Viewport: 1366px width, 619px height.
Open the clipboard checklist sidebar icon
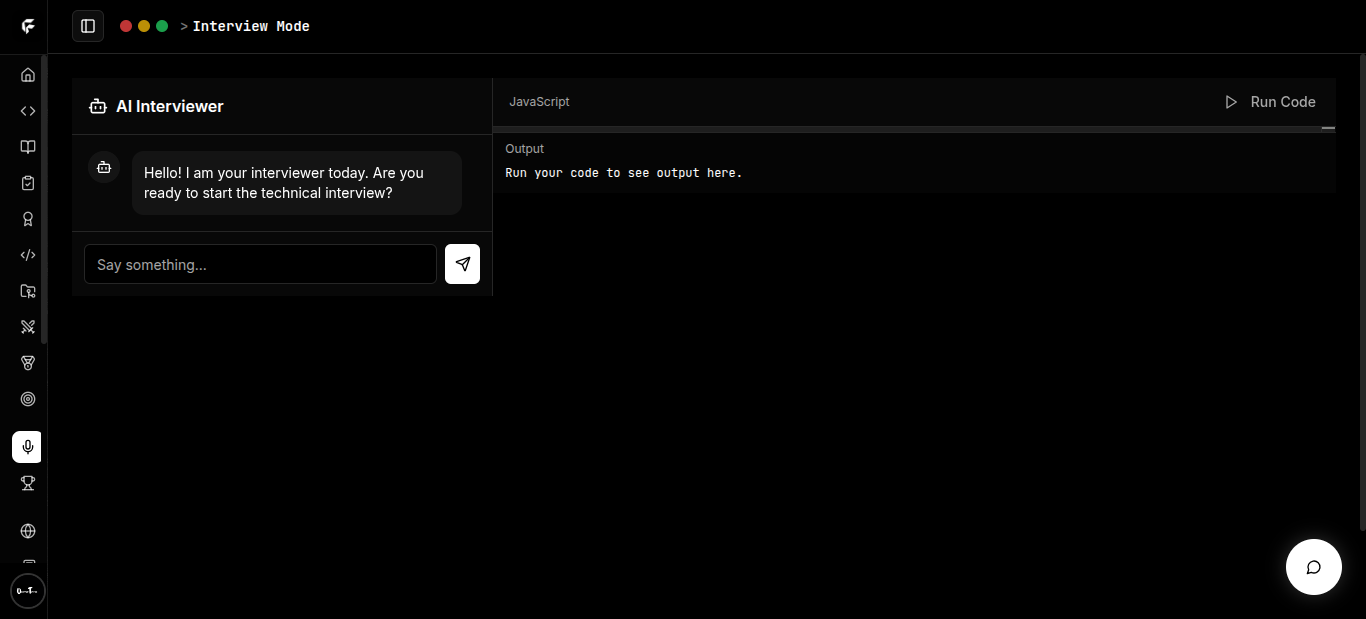coord(28,183)
